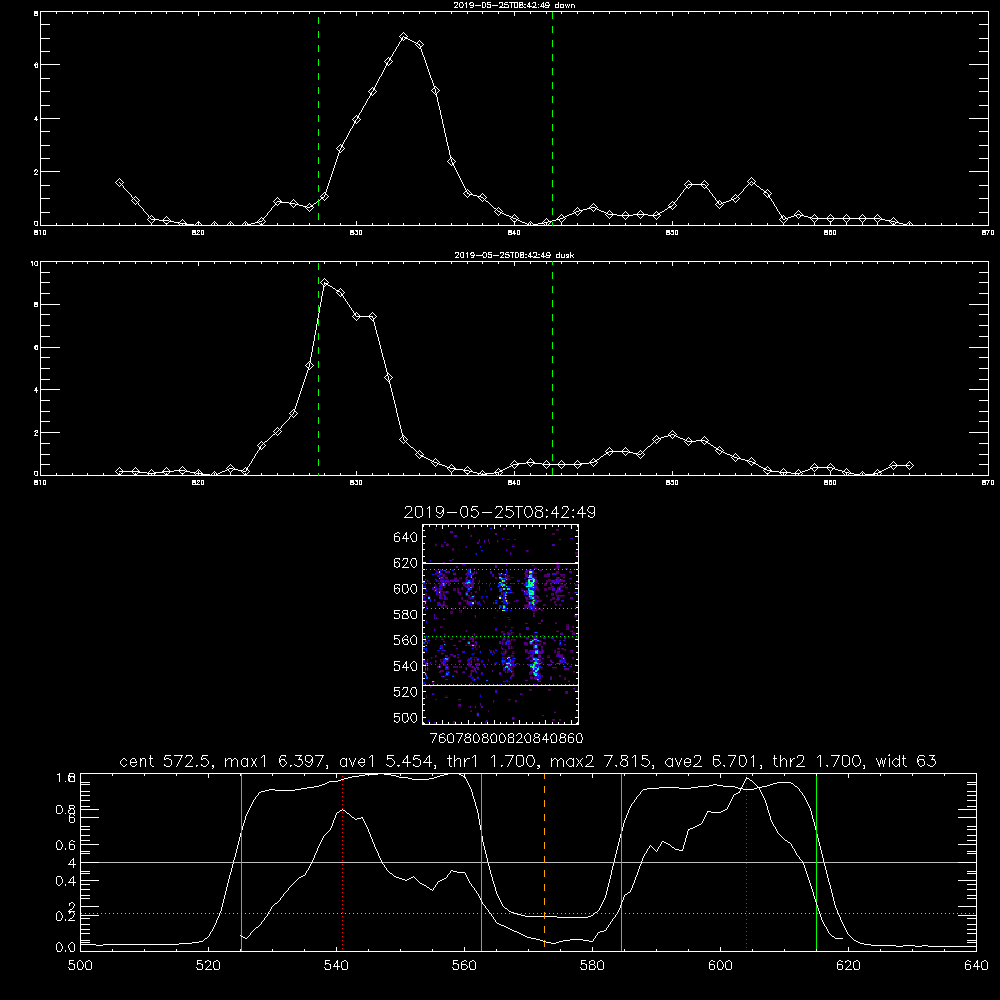Click the 540 label on spectral image y-axis
Image resolution: width=1000 pixels, height=1000 pixels.
coord(406,666)
